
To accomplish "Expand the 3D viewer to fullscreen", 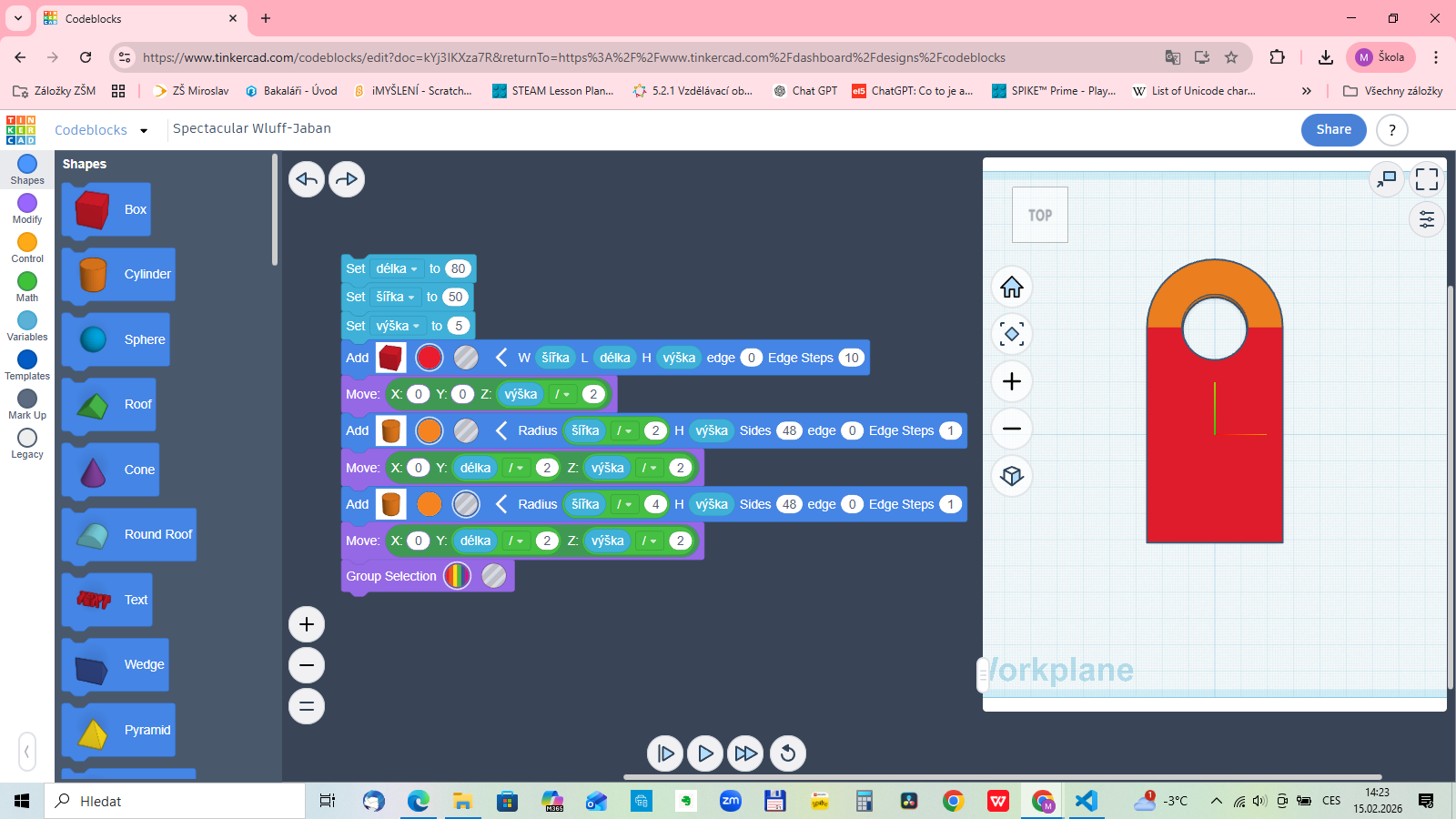I will coord(1426,179).
